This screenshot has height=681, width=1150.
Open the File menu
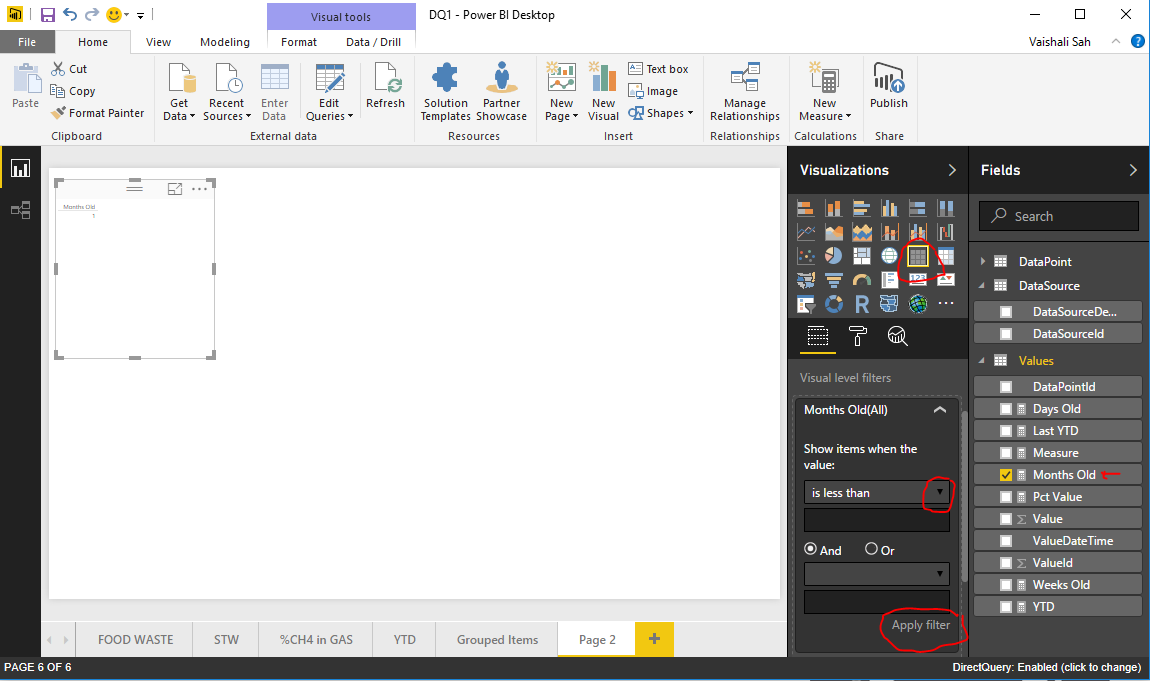click(x=27, y=42)
